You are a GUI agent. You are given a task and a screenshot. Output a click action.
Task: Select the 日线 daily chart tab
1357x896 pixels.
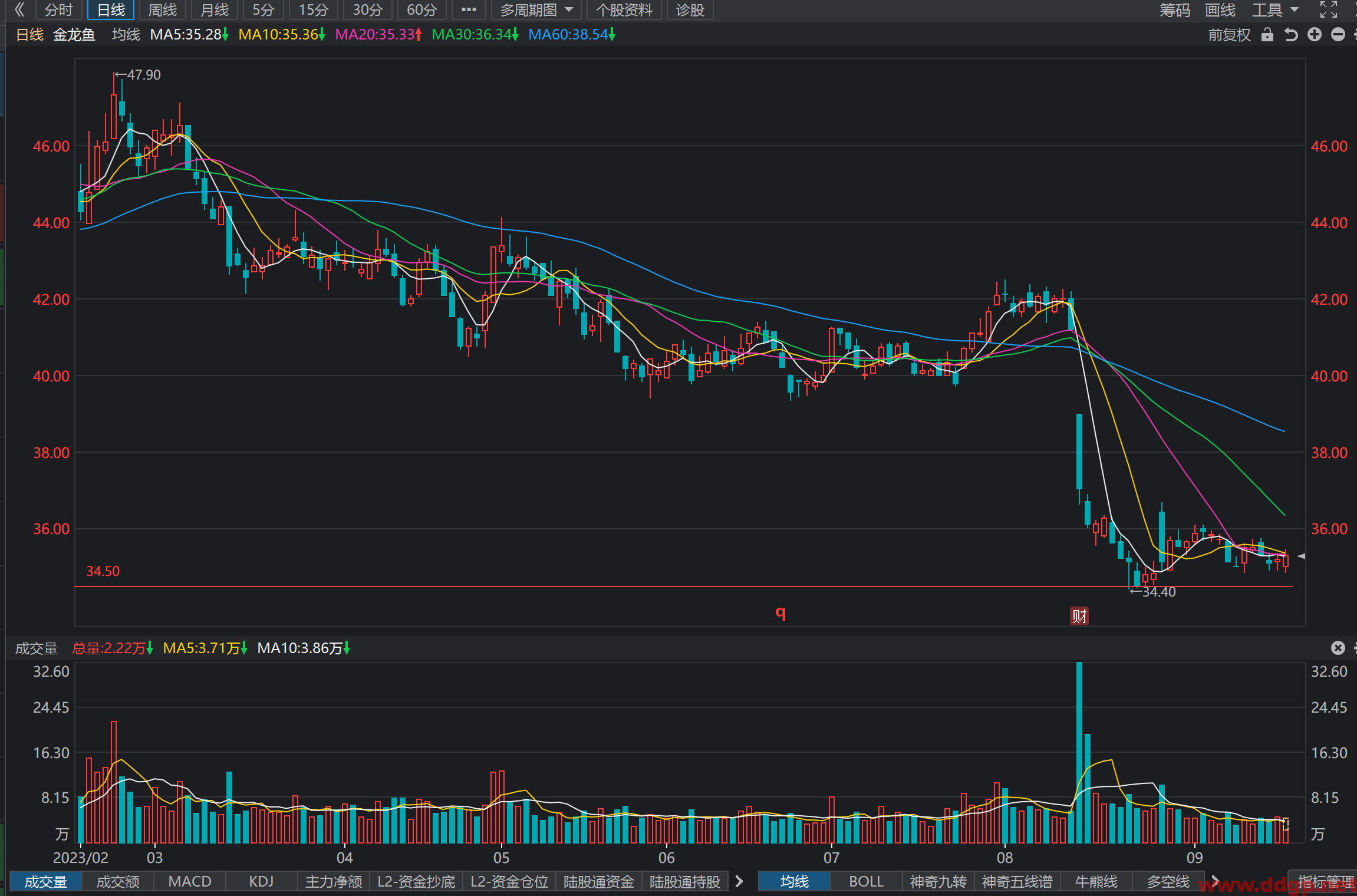tap(111, 9)
